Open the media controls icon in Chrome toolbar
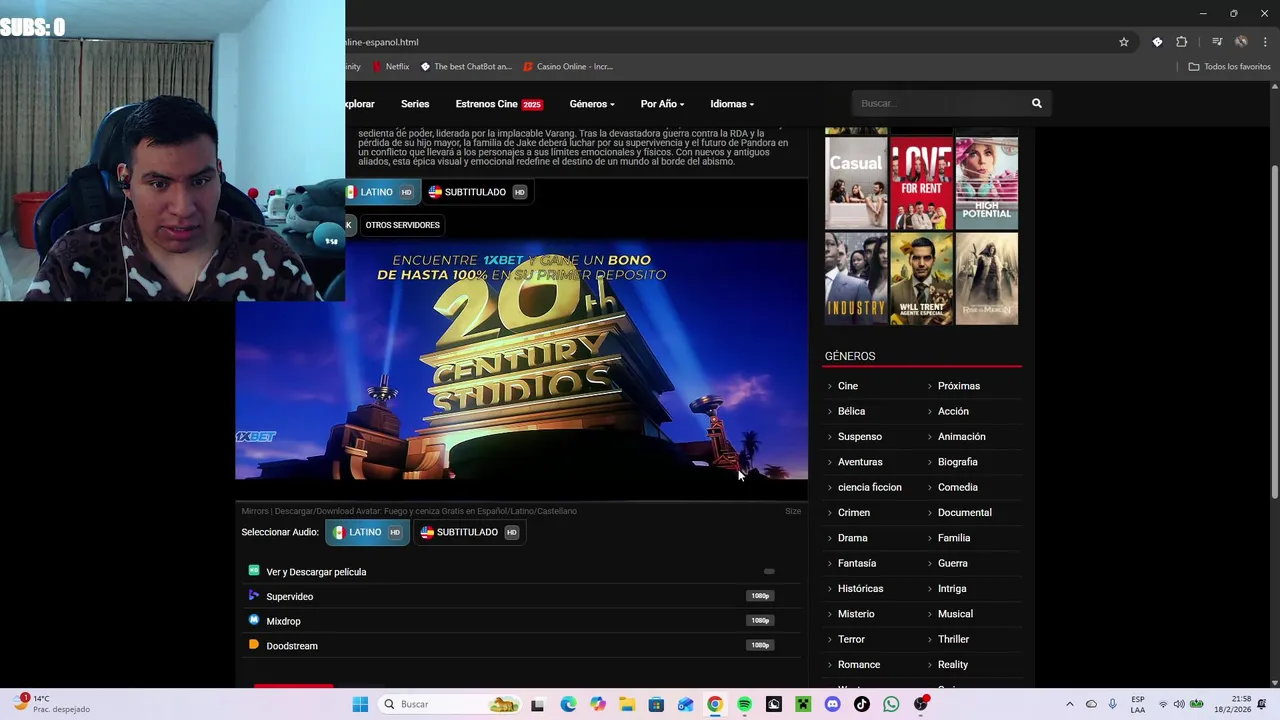Viewport: 1280px width, 720px height. tap(1217, 42)
